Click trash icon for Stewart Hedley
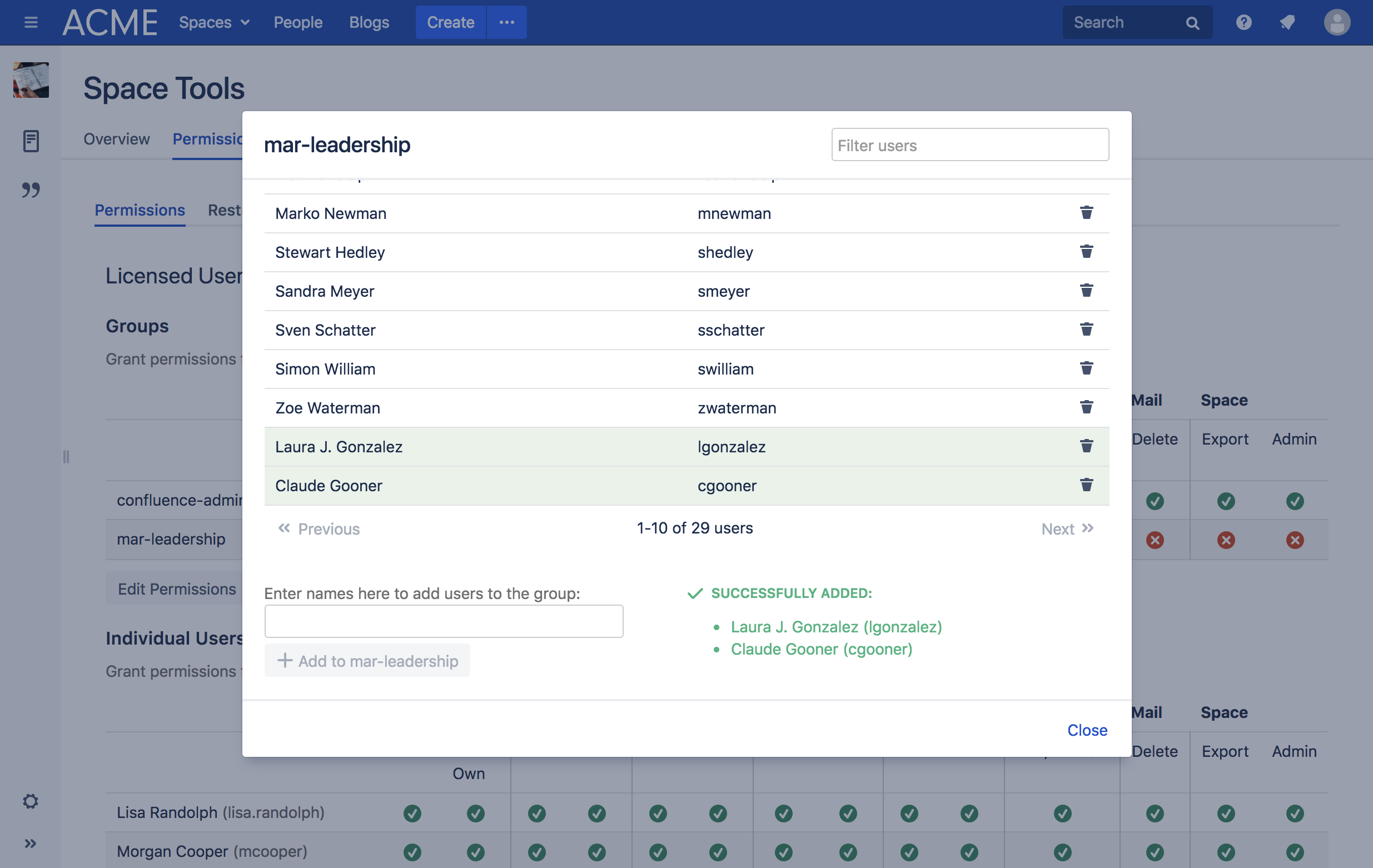Image resolution: width=1373 pixels, height=868 pixels. pos(1086,251)
